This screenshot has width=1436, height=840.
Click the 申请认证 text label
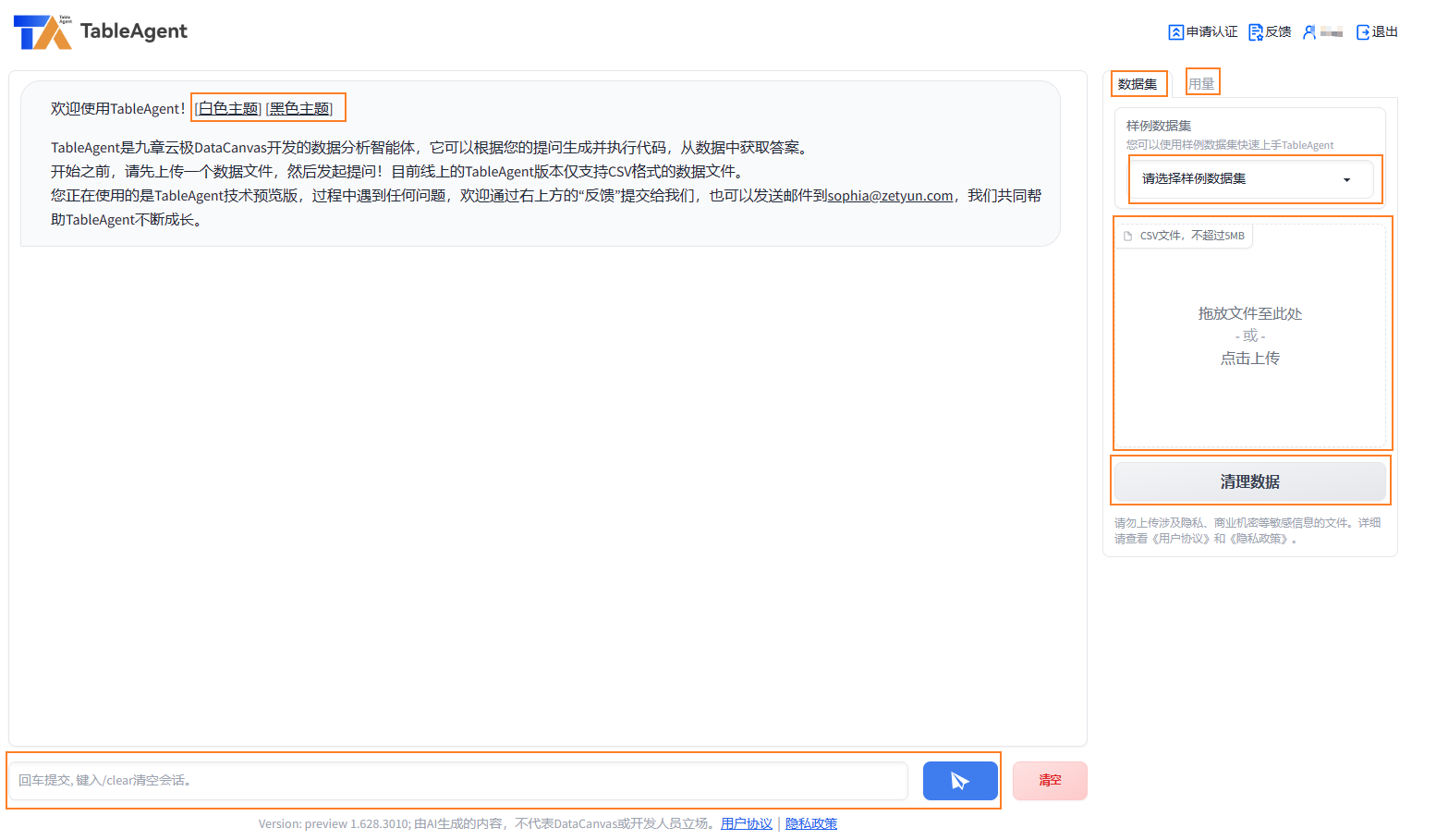[x=1212, y=32]
